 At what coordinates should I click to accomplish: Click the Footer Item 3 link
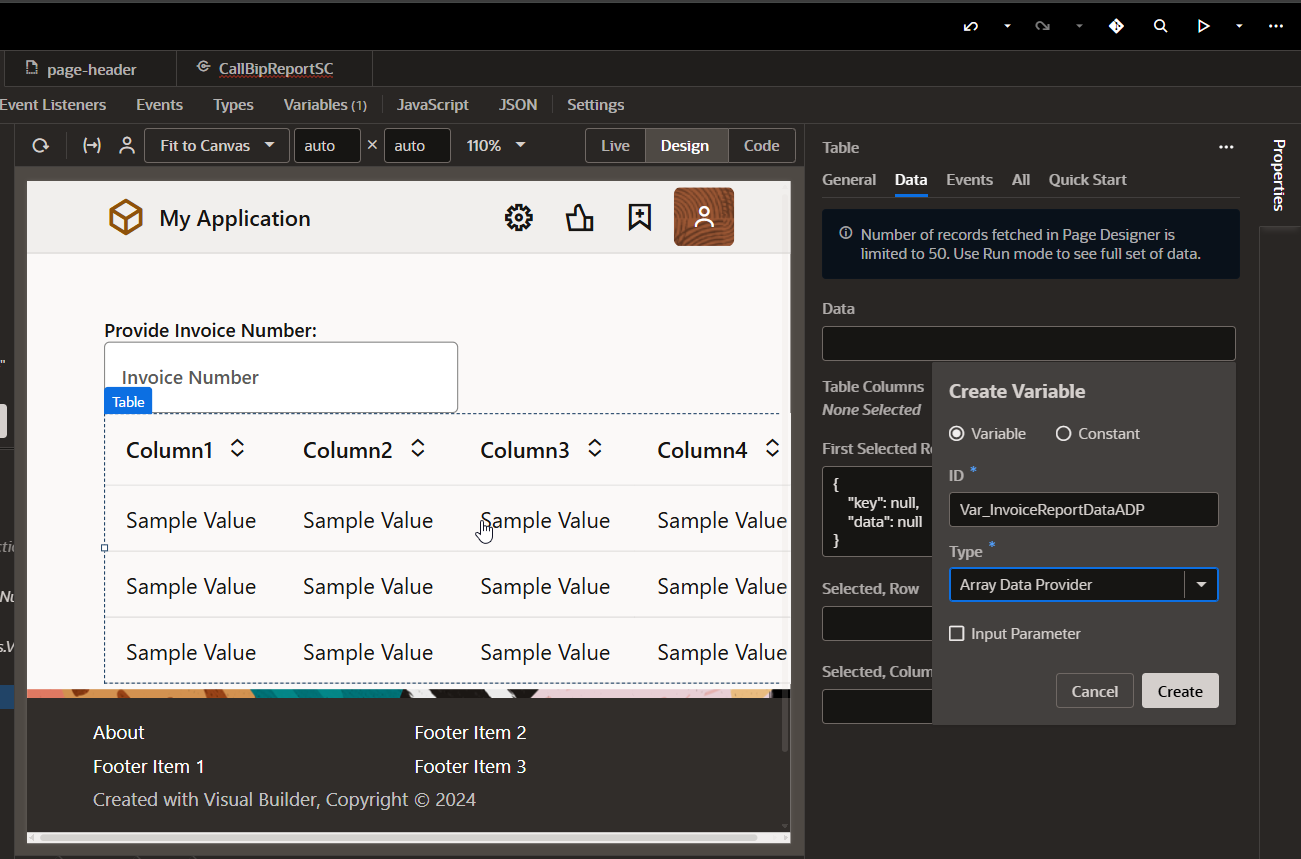[x=470, y=766]
